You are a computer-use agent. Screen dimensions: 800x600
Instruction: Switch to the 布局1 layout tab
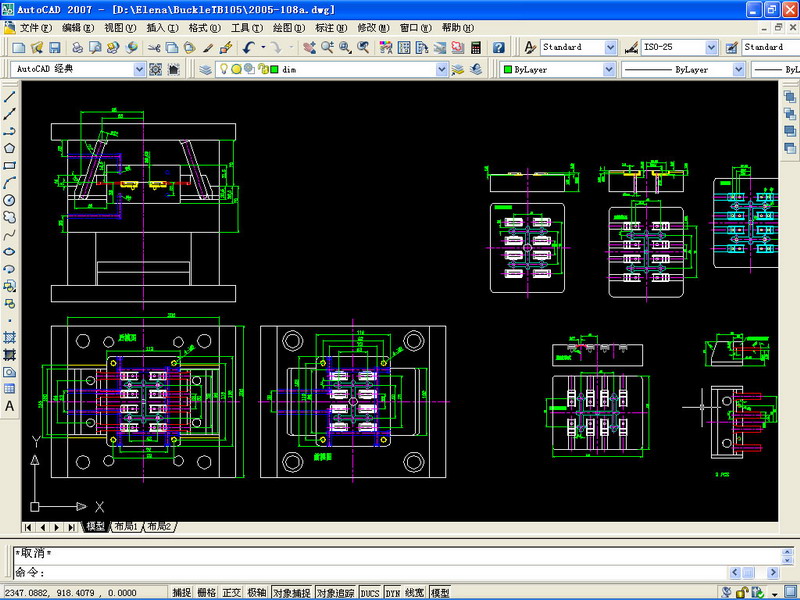[126, 526]
